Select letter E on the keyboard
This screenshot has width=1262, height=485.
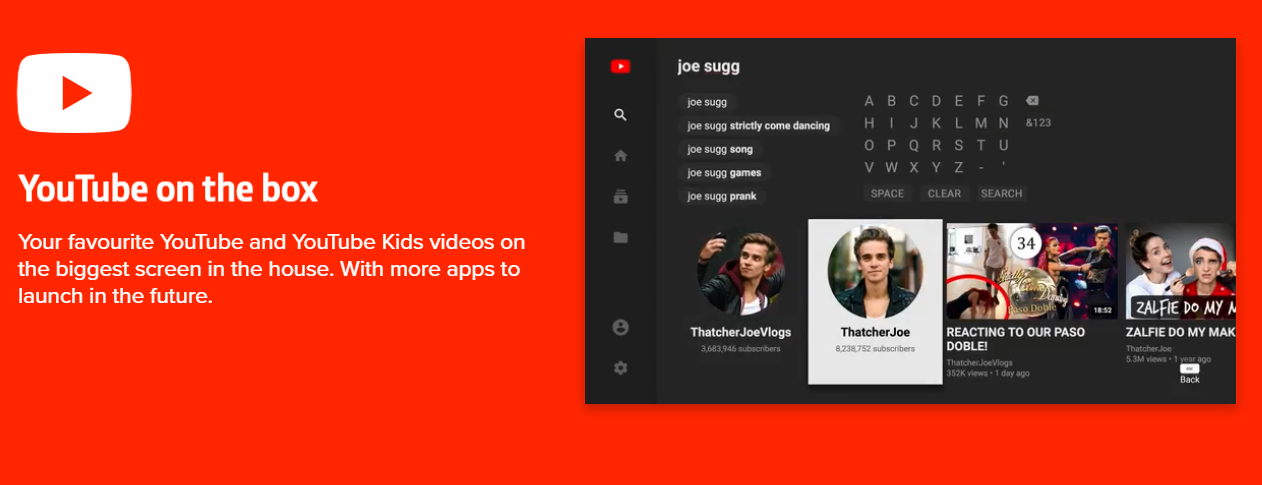959,101
